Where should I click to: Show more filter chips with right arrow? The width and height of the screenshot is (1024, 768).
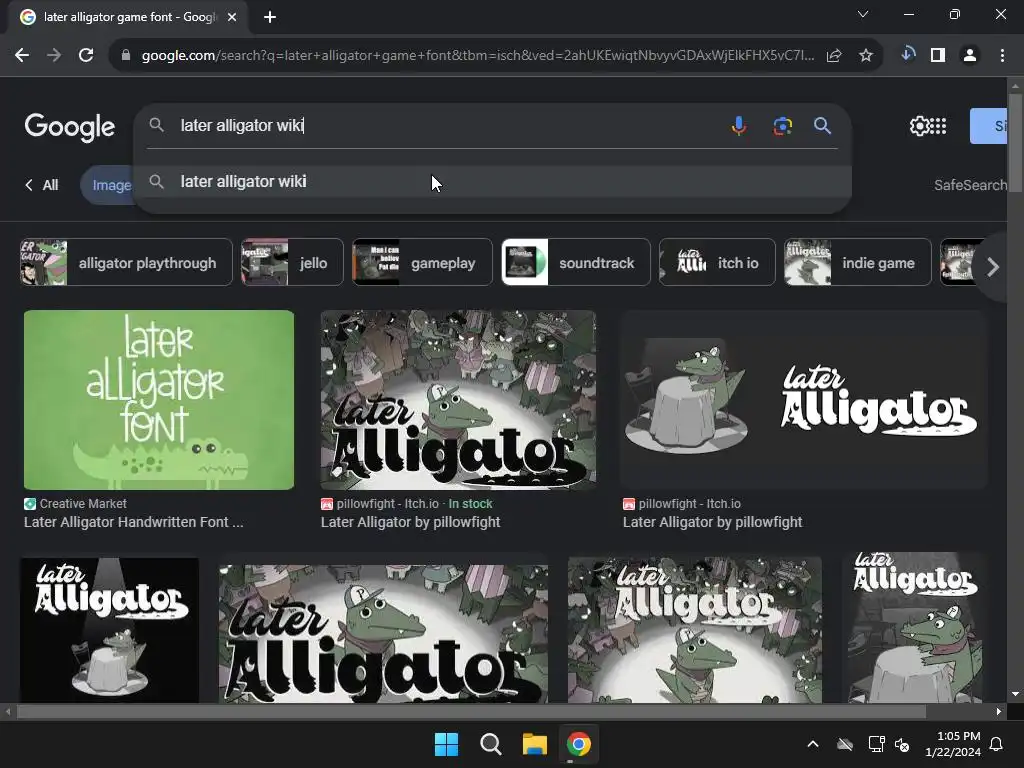(993, 266)
